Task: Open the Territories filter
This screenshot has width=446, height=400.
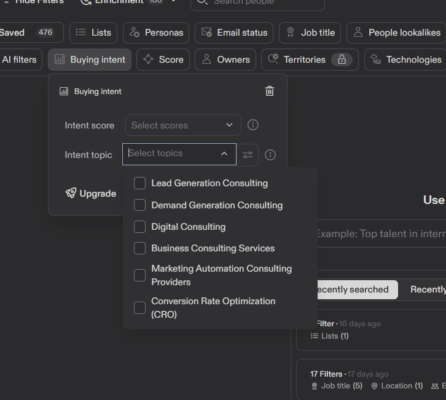Action: (310, 60)
